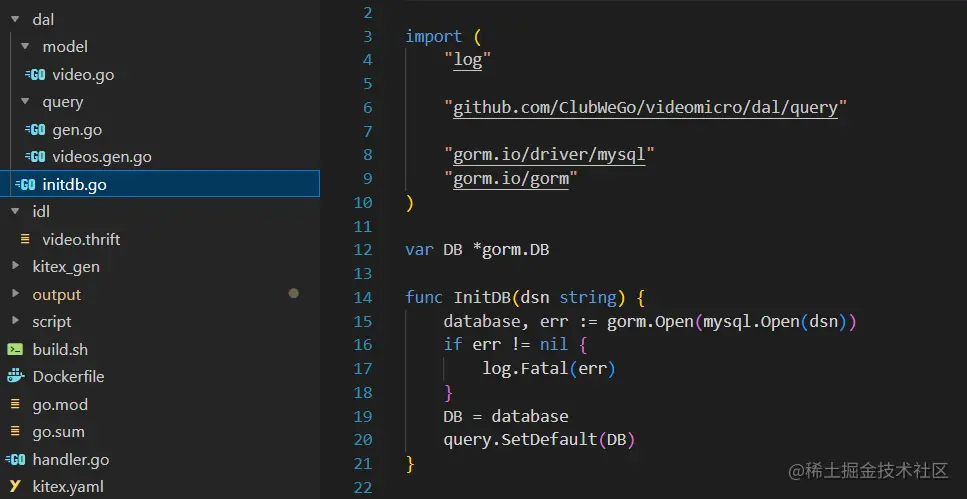Click "DB = database" on line 19

pos(506,416)
